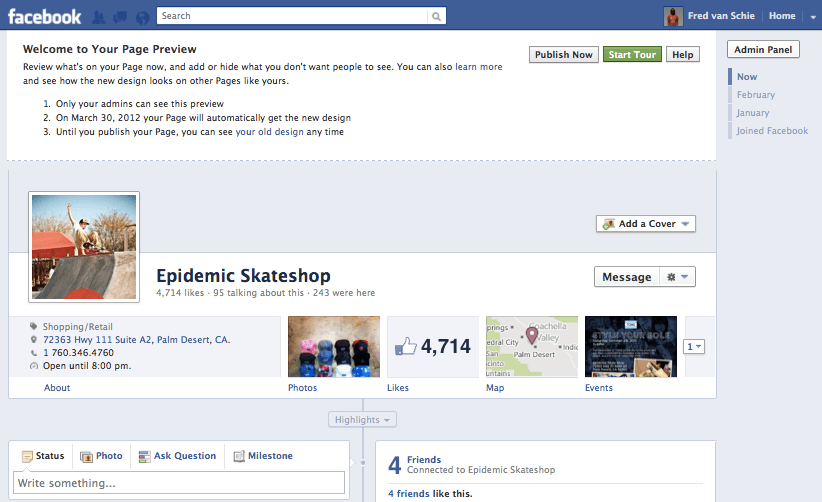Screen dimensions: 822x502
Task: Click the Ask Question icon
Action: pyautogui.click(x=144, y=456)
